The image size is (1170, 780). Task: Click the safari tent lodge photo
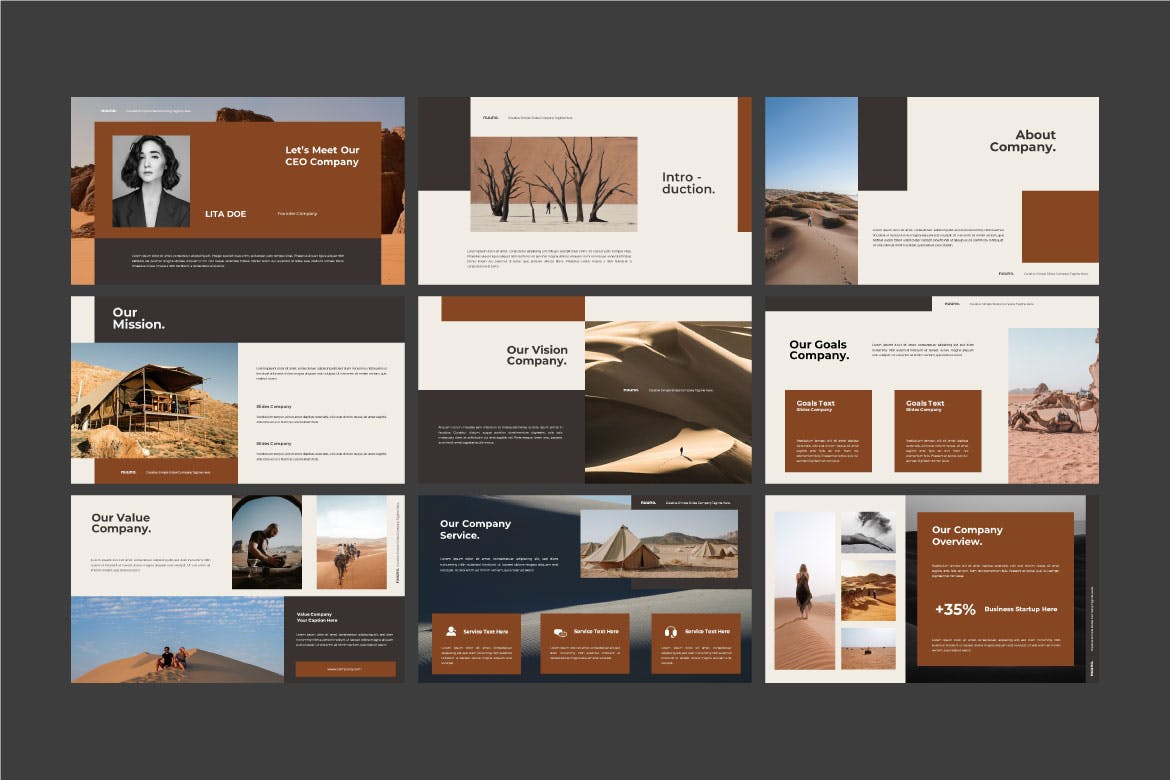154,400
